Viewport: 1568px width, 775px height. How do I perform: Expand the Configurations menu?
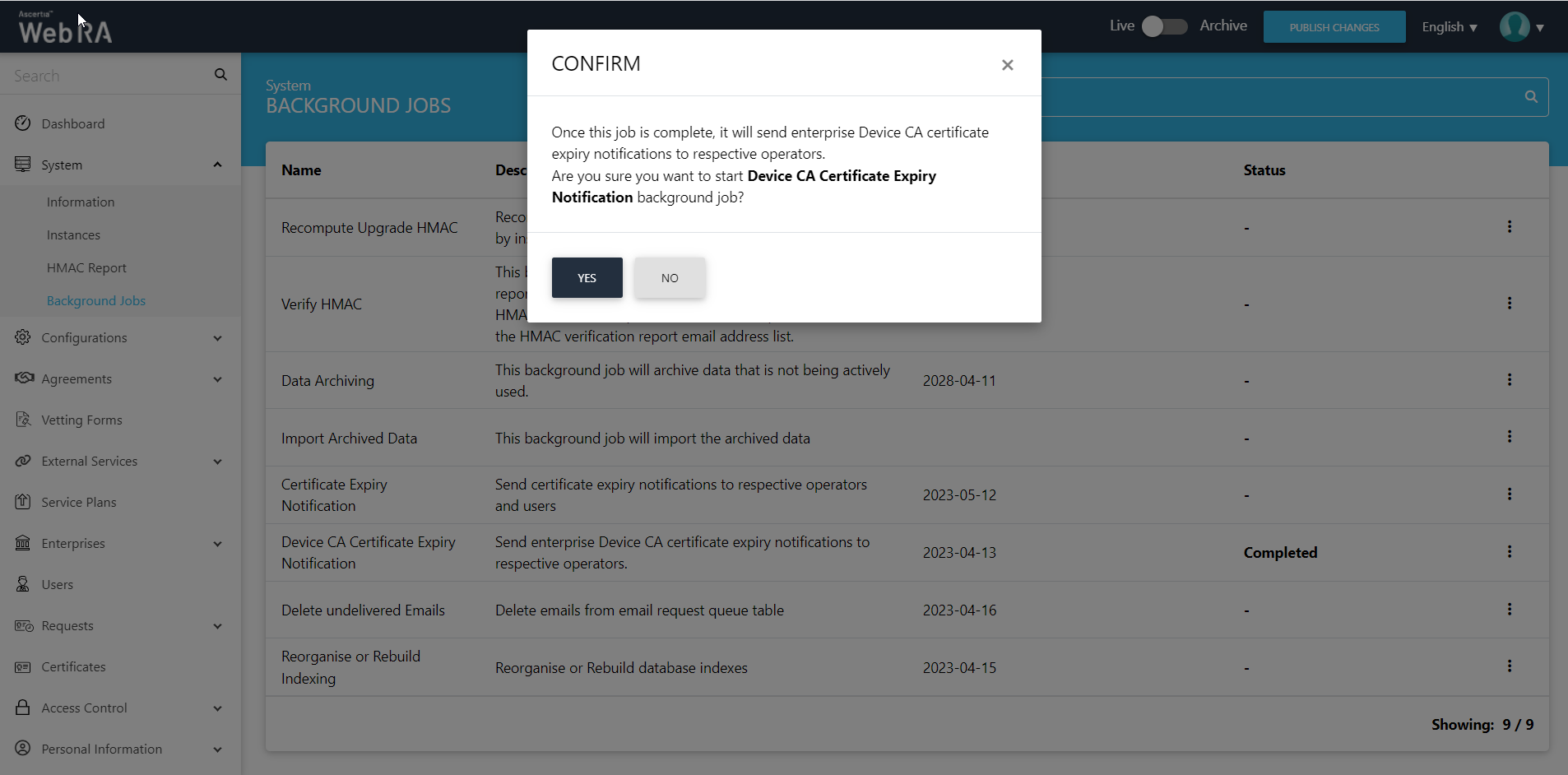coord(217,338)
